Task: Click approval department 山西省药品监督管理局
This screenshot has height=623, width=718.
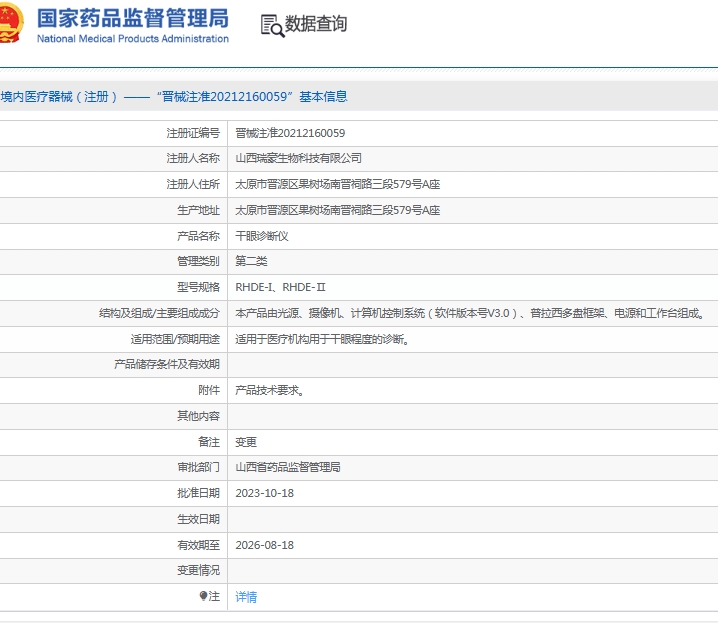Action: tap(288, 467)
